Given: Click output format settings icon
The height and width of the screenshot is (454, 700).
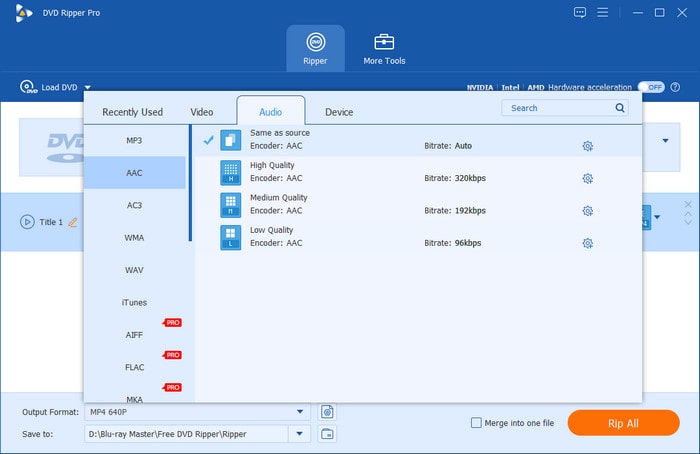Looking at the screenshot, I should click(327, 412).
